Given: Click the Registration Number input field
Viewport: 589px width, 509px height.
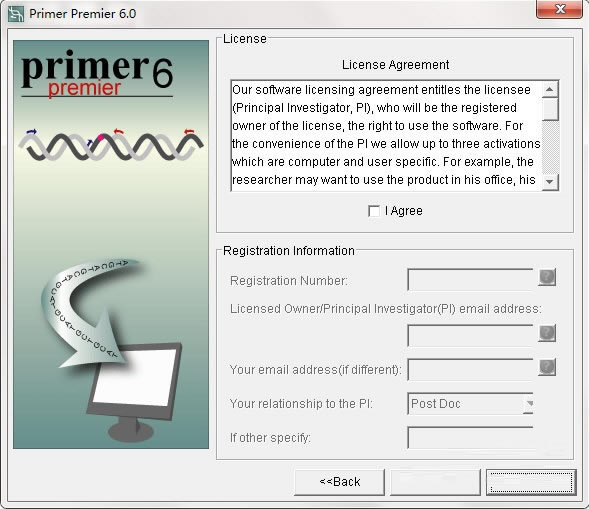Looking at the screenshot, I should [x=470, y=279].
